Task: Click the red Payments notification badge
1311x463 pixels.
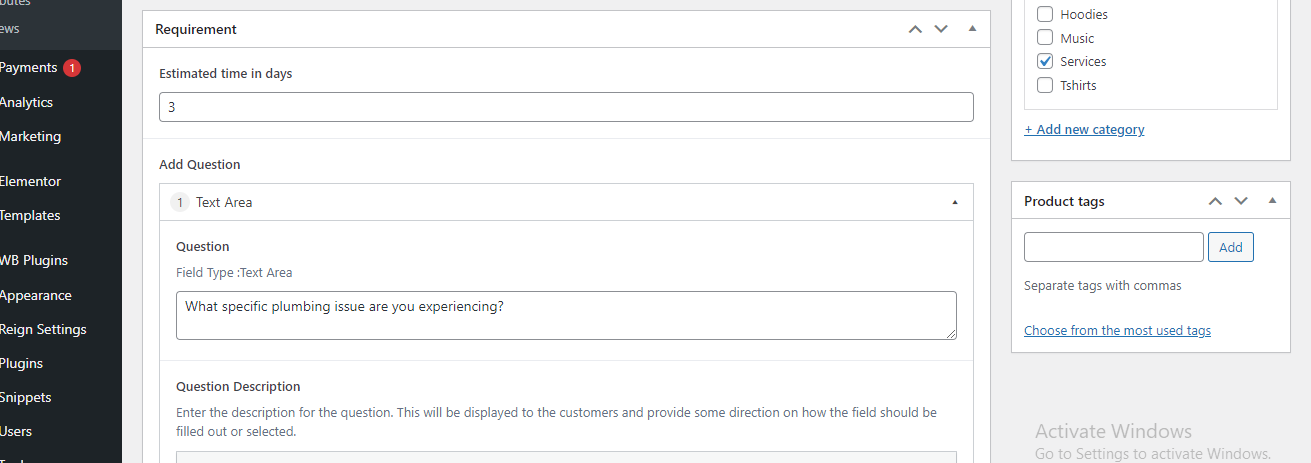Action: [x=72, y=68]
